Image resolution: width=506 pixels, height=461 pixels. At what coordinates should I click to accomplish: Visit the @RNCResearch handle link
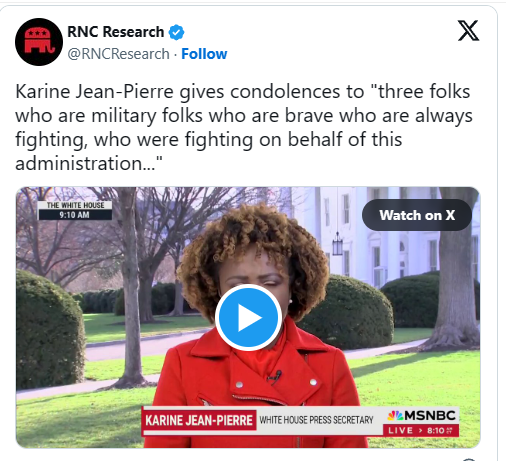coord(119,54)
